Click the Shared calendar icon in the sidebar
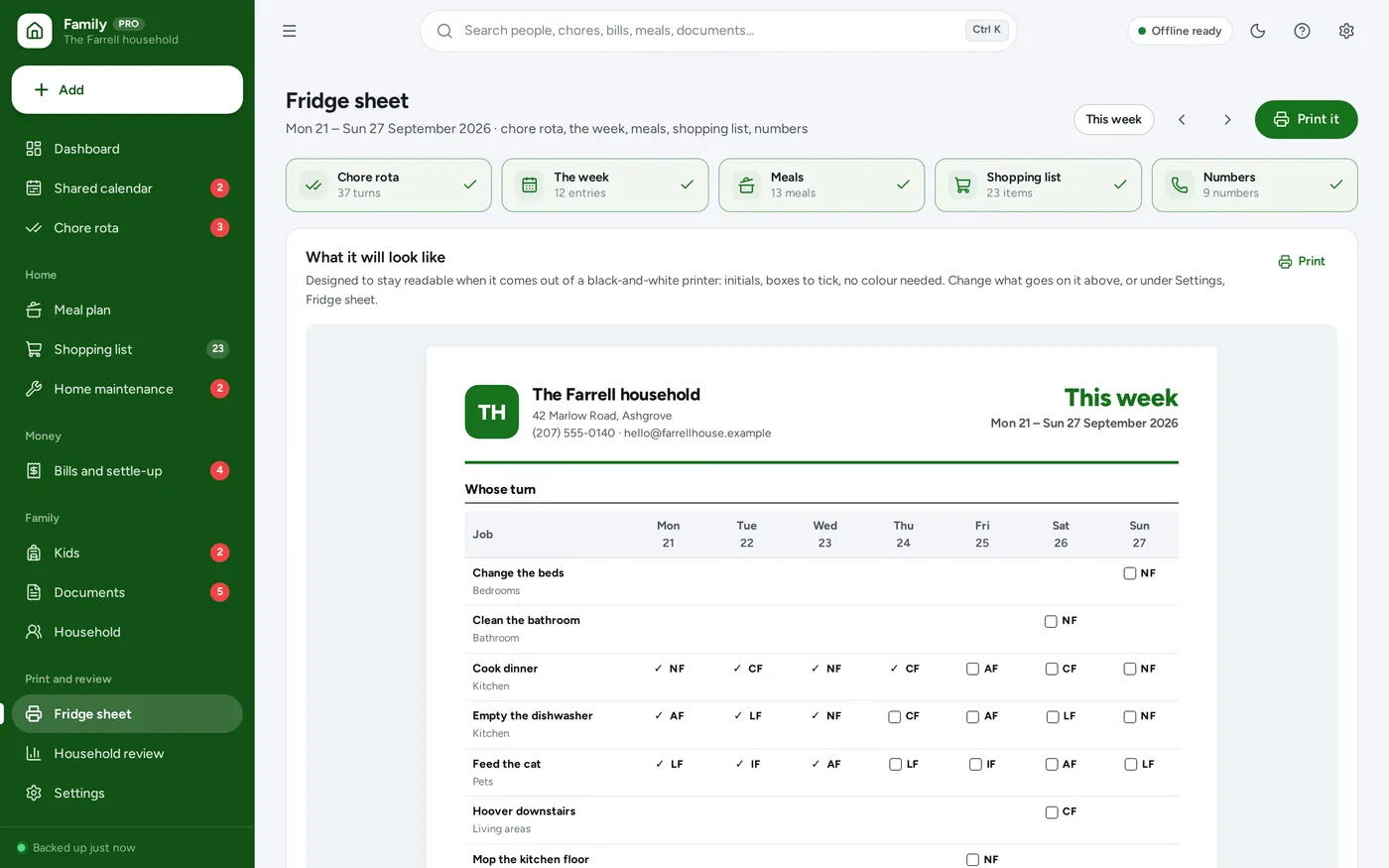The width and height of the screenshot is (1389, 868). click(x=34, y=188)
